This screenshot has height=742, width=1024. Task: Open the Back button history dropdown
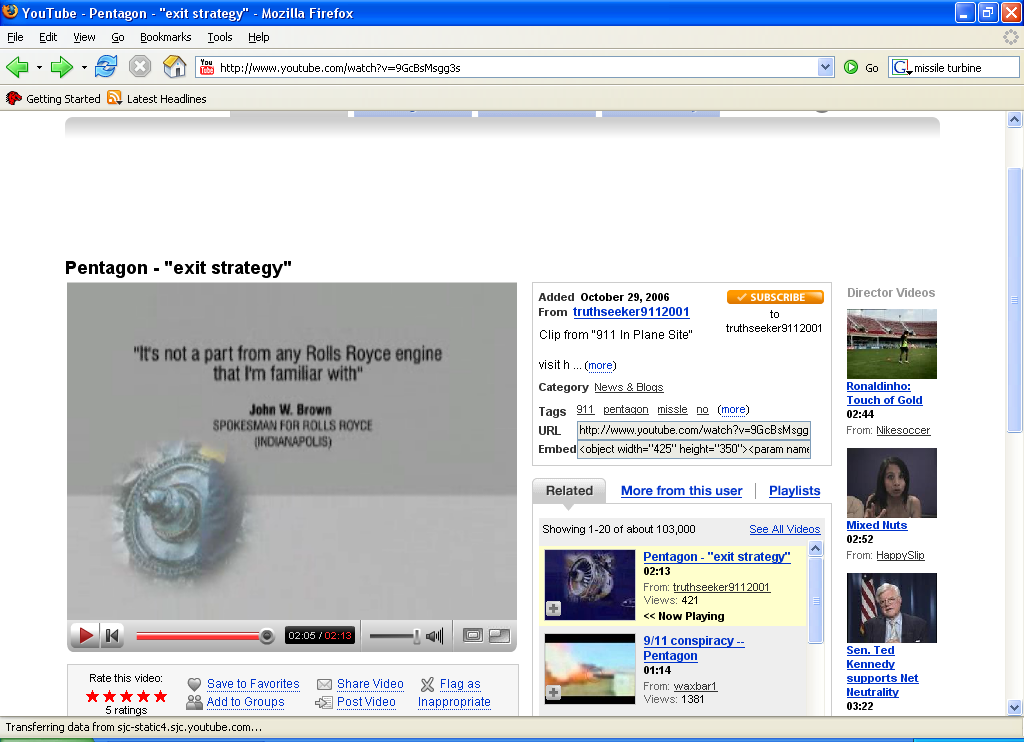(39, 67)
